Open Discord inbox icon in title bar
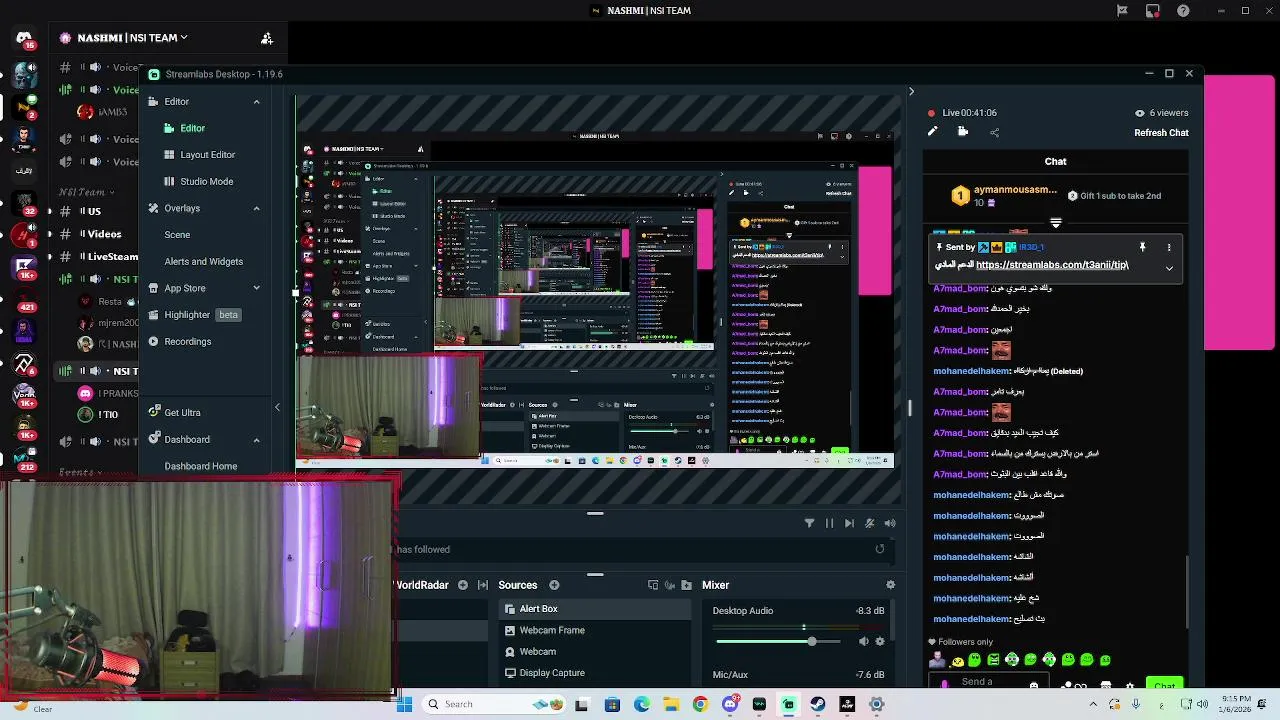Image resolution: width=1280 pixels, height=720 pixels. [1153, 11]
